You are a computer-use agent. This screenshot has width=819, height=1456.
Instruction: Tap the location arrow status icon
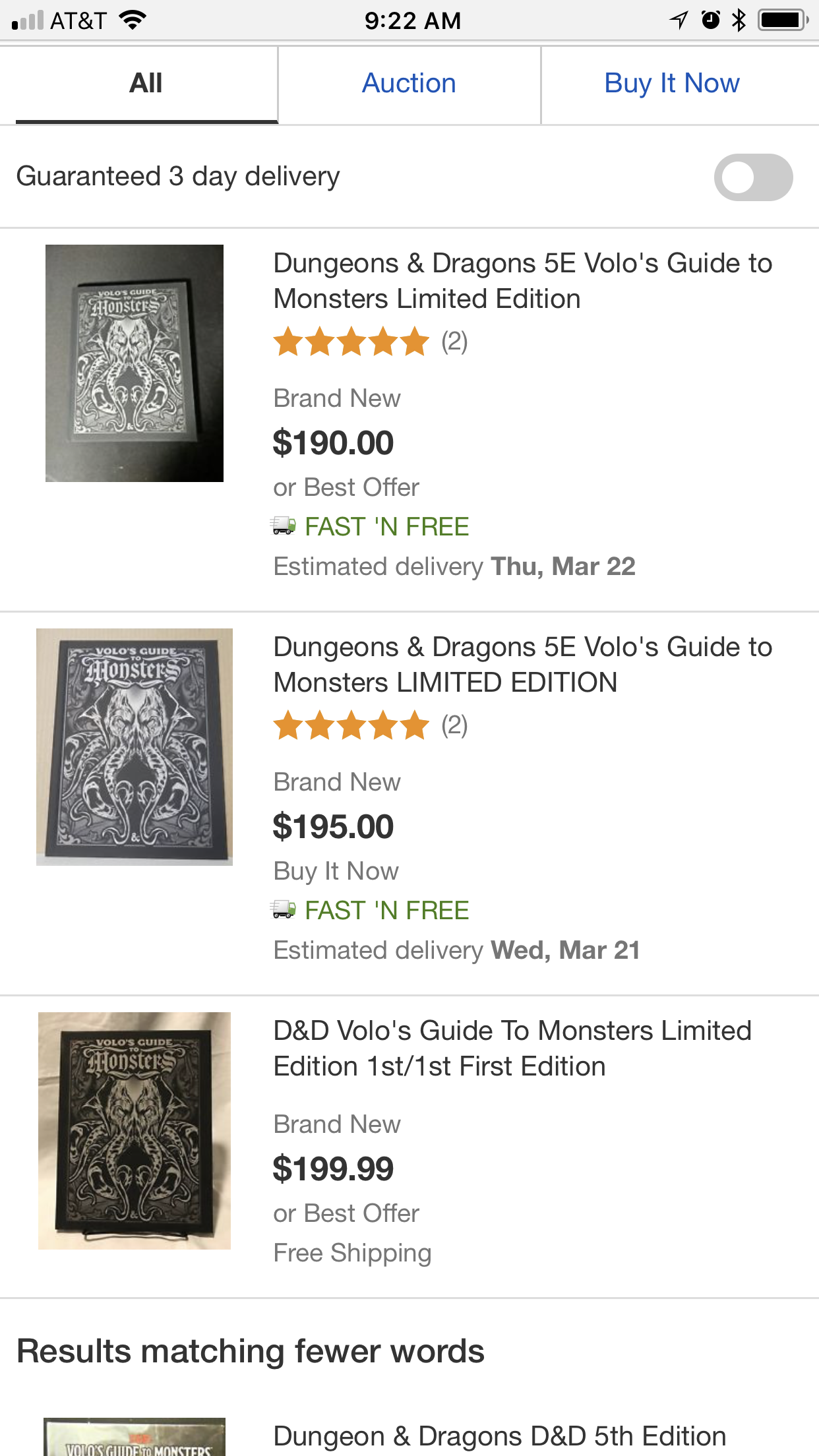click(679, 20)
